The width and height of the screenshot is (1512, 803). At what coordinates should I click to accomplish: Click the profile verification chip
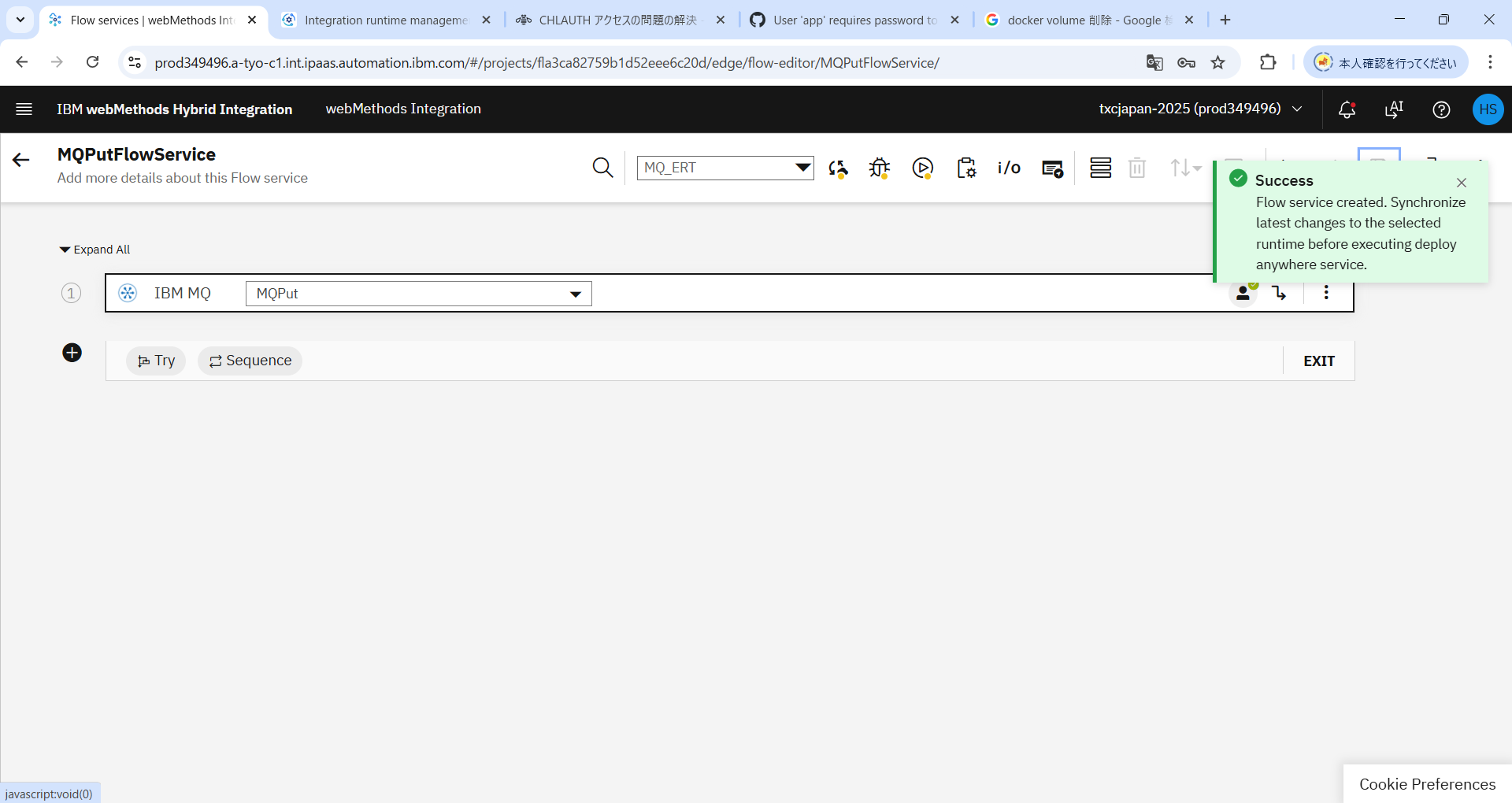pos(1386,62)
